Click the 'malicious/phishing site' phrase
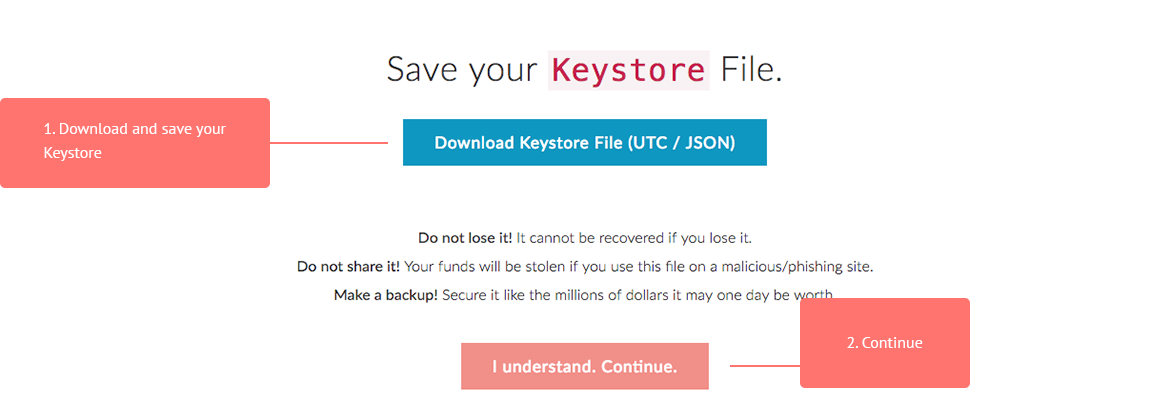 point(812,267)
